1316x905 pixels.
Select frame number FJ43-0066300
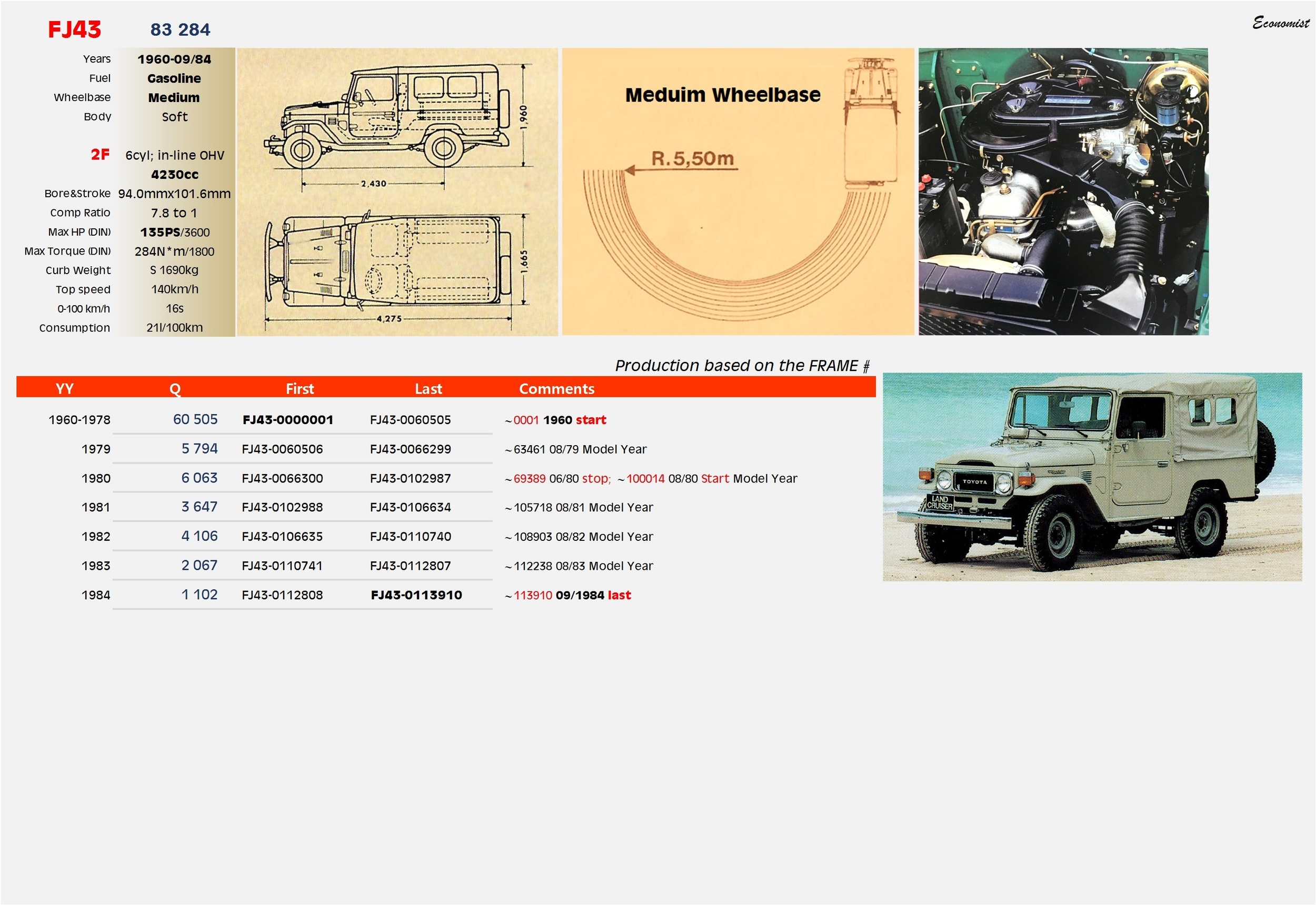(x=283, y=479)
